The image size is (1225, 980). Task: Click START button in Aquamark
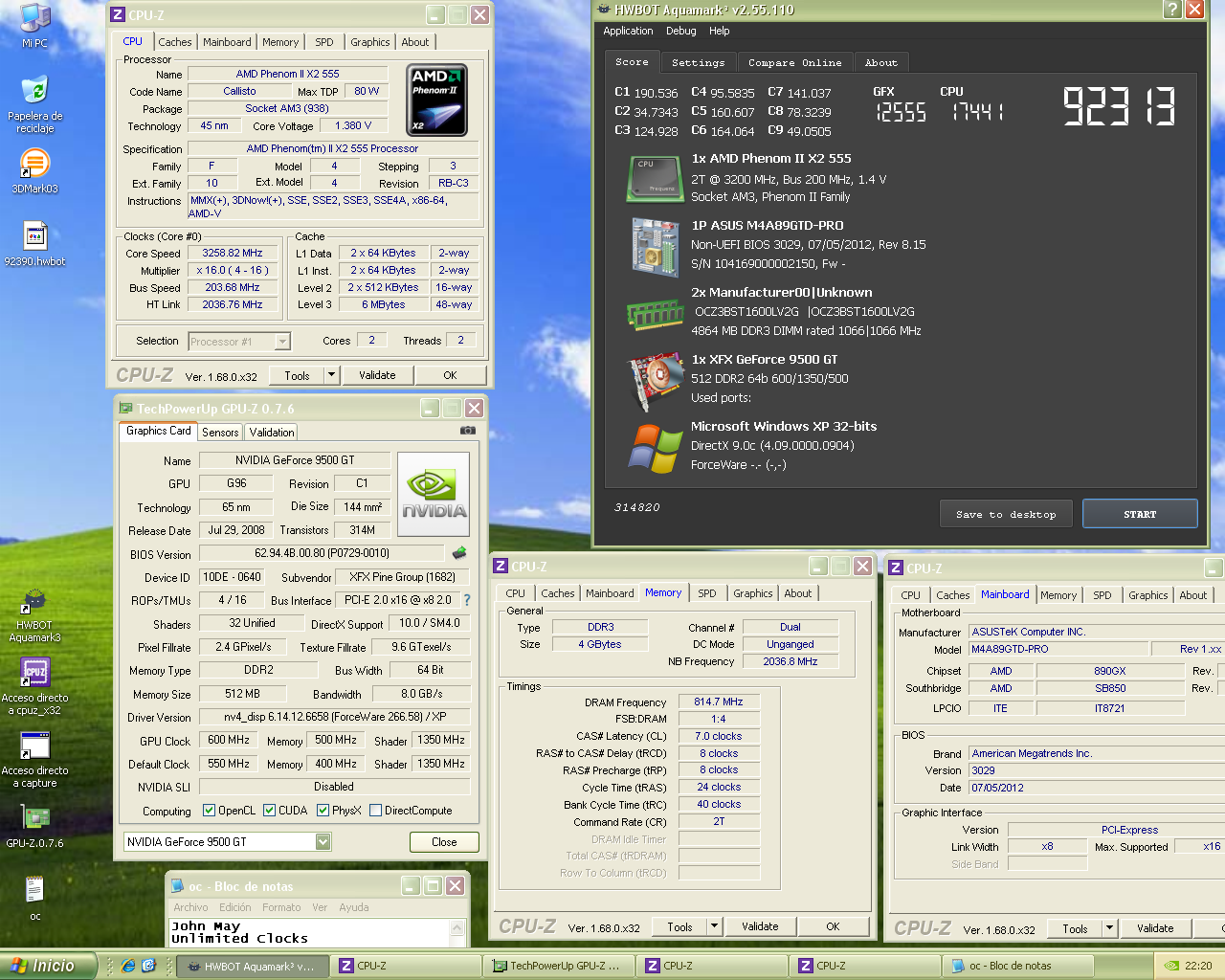coord(1140,514)
